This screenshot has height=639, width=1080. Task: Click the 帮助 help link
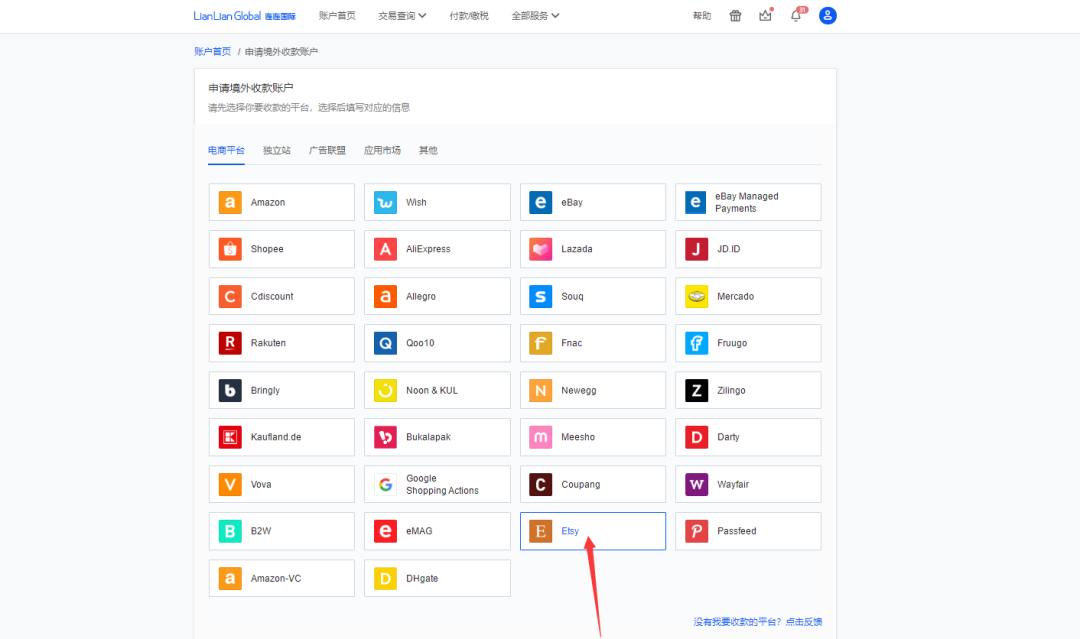pyautogui.click(x=702, y=15)
